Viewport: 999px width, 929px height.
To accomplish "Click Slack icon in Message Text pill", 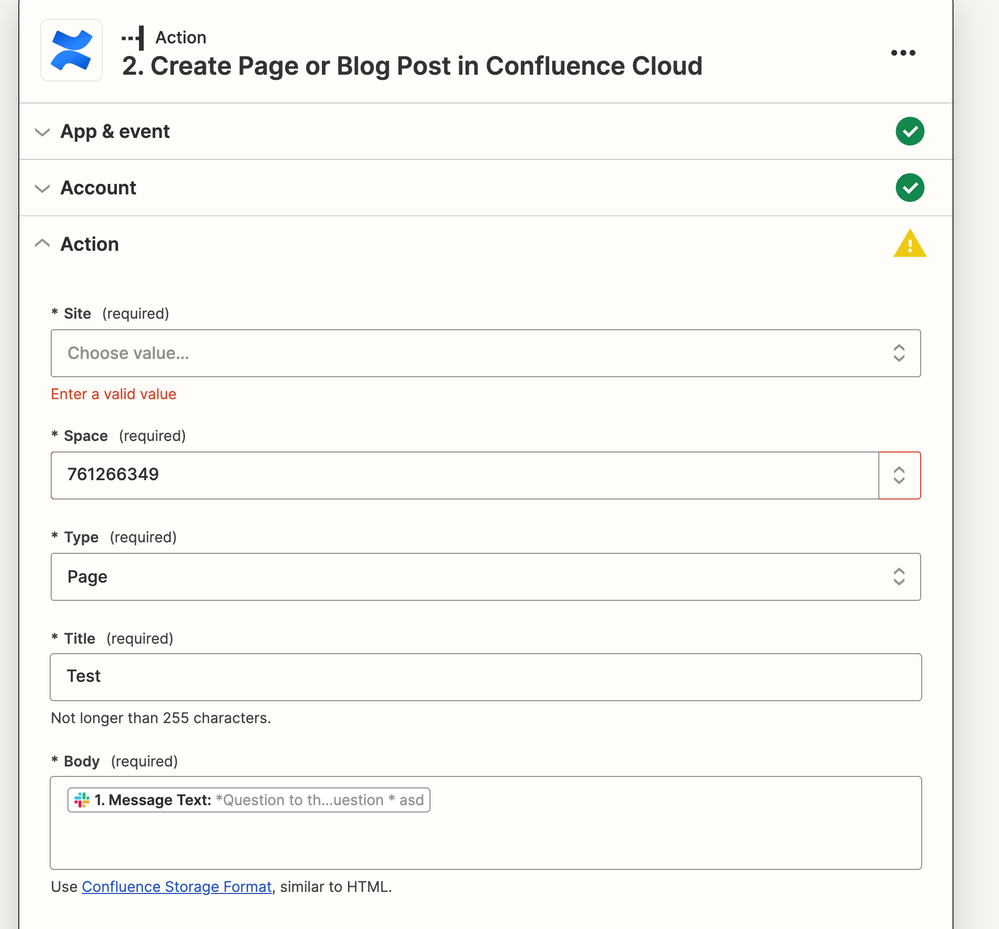I will [82, 800].
